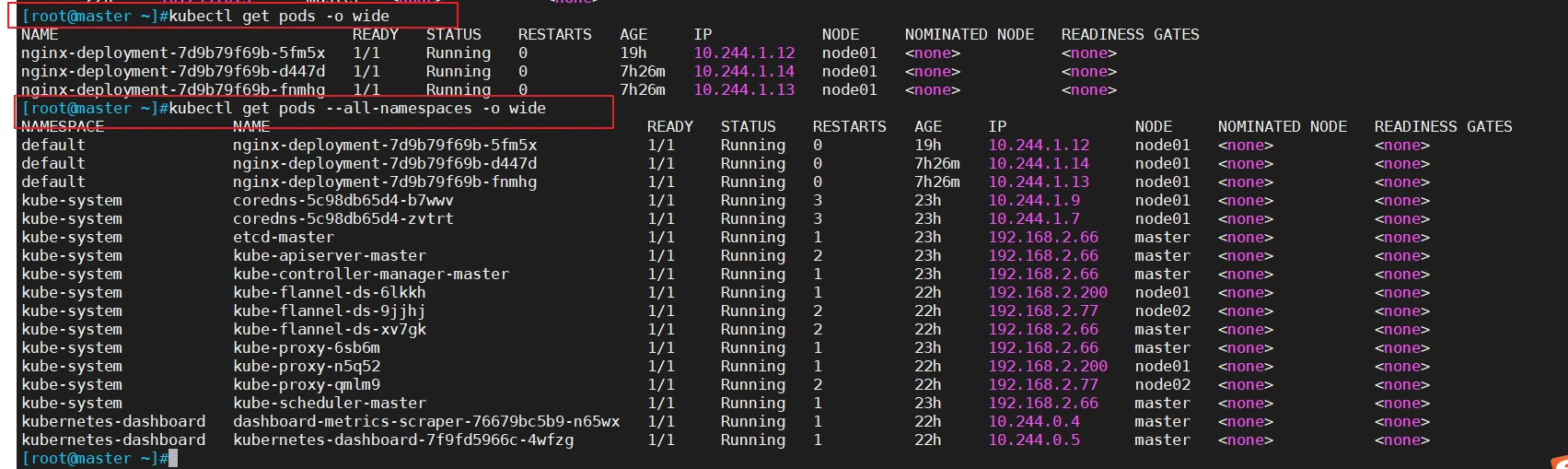The height and width of the screenshot is (469, 1568).
Task: Click READY 1/1 in kube-proxy-6sb6m row
Action: pyautogui.click(x=661, y=347)
